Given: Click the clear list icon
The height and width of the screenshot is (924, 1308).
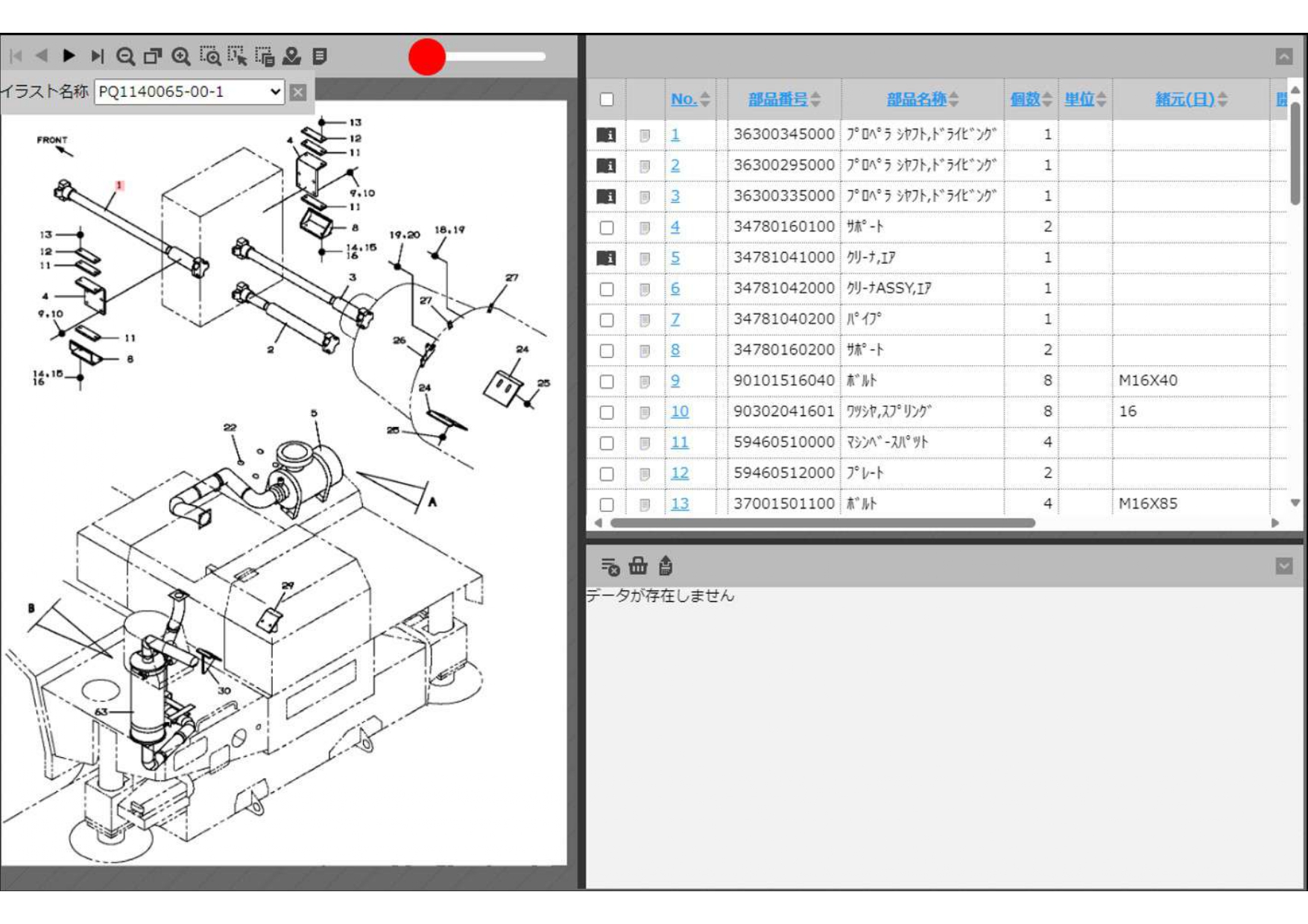Looking at the screenshot, I should [x=610, y=566].
